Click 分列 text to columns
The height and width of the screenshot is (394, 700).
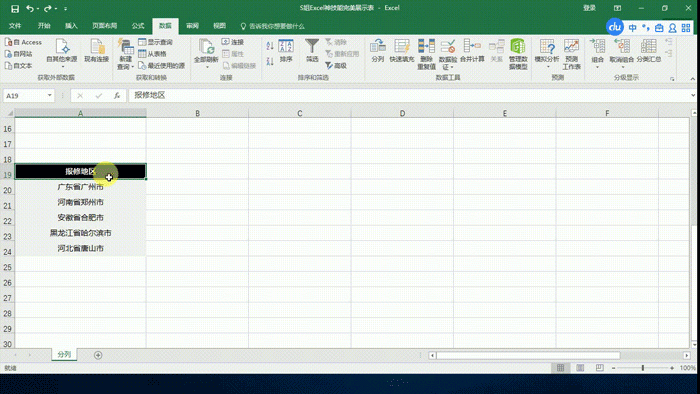tap(378, 50)
